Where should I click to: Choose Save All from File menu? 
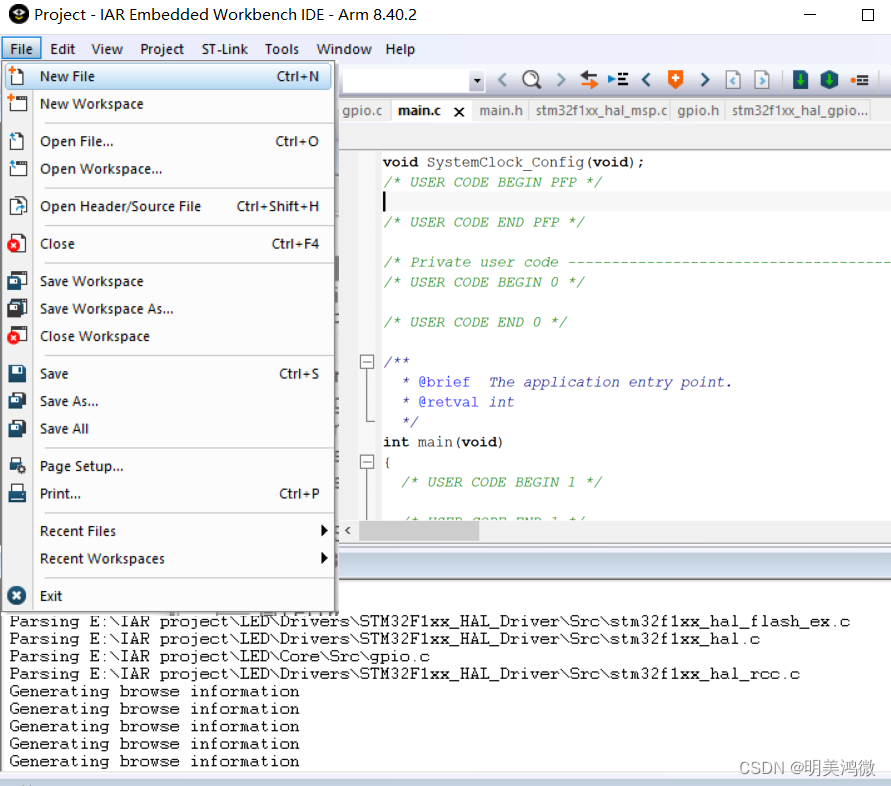(168, 429)
